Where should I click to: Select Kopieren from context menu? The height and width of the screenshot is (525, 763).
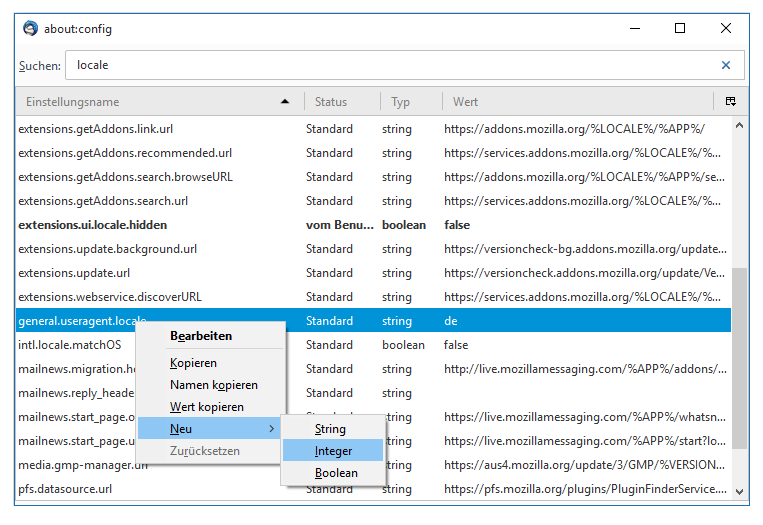[193, 363]
